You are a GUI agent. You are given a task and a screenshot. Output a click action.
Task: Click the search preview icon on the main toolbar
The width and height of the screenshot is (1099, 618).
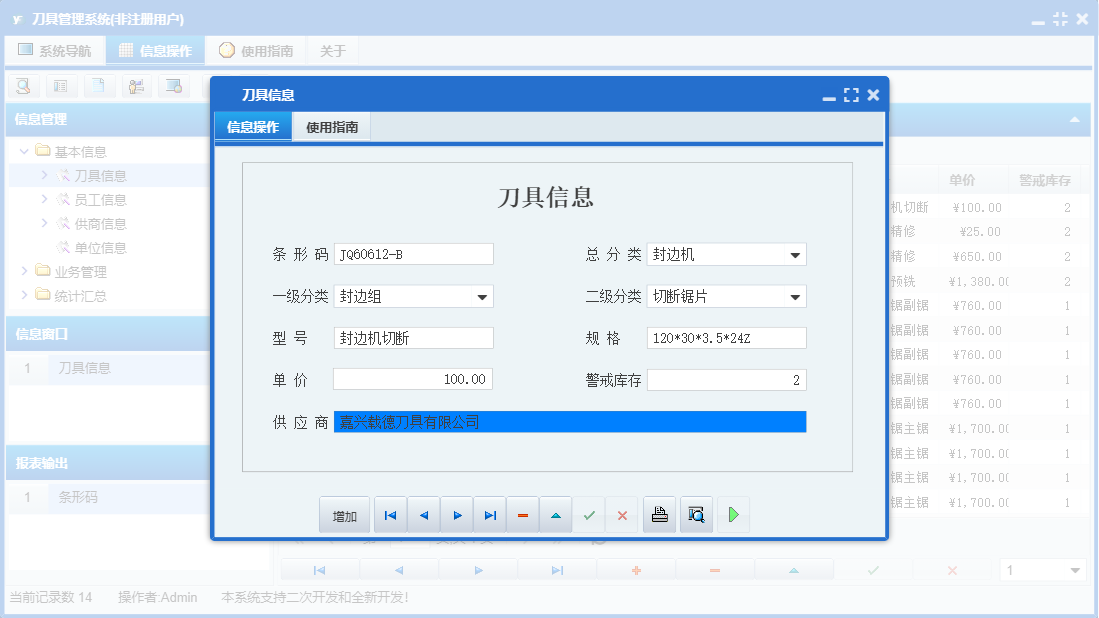tap(22, 86)
